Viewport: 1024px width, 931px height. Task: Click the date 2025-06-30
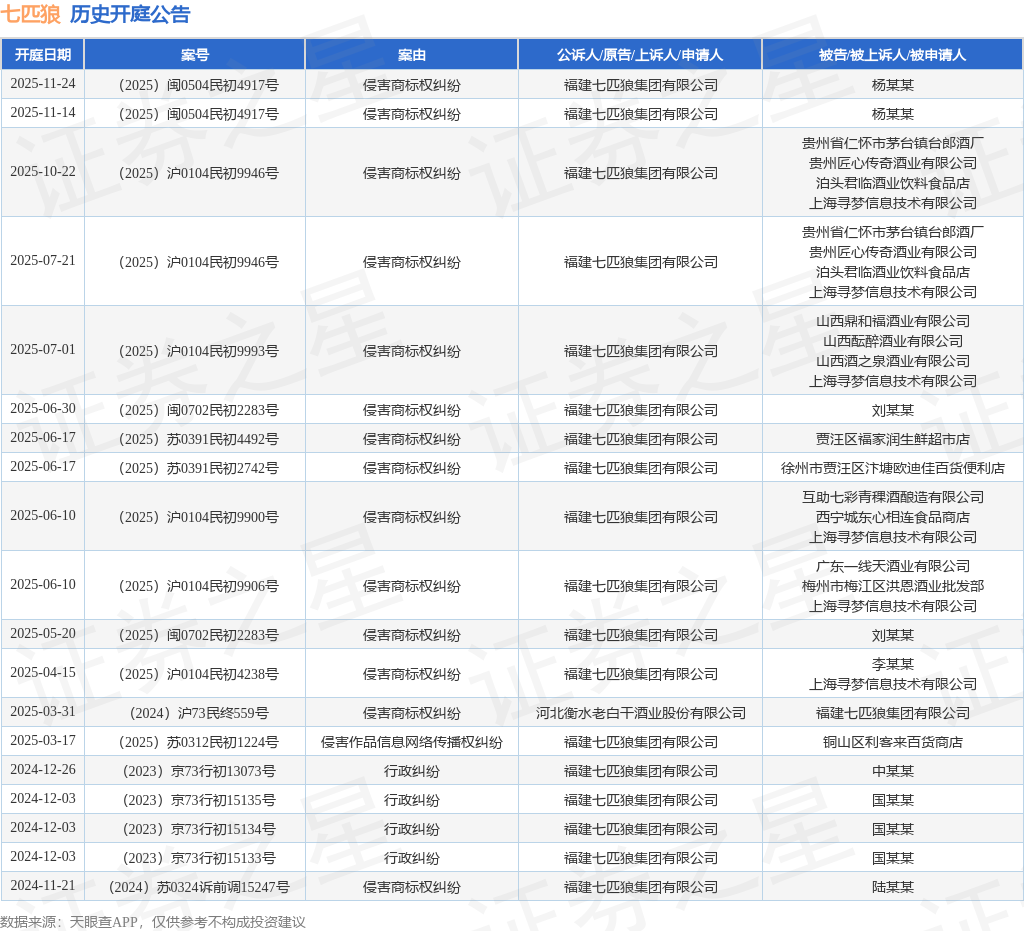click(x=42, y=409)
